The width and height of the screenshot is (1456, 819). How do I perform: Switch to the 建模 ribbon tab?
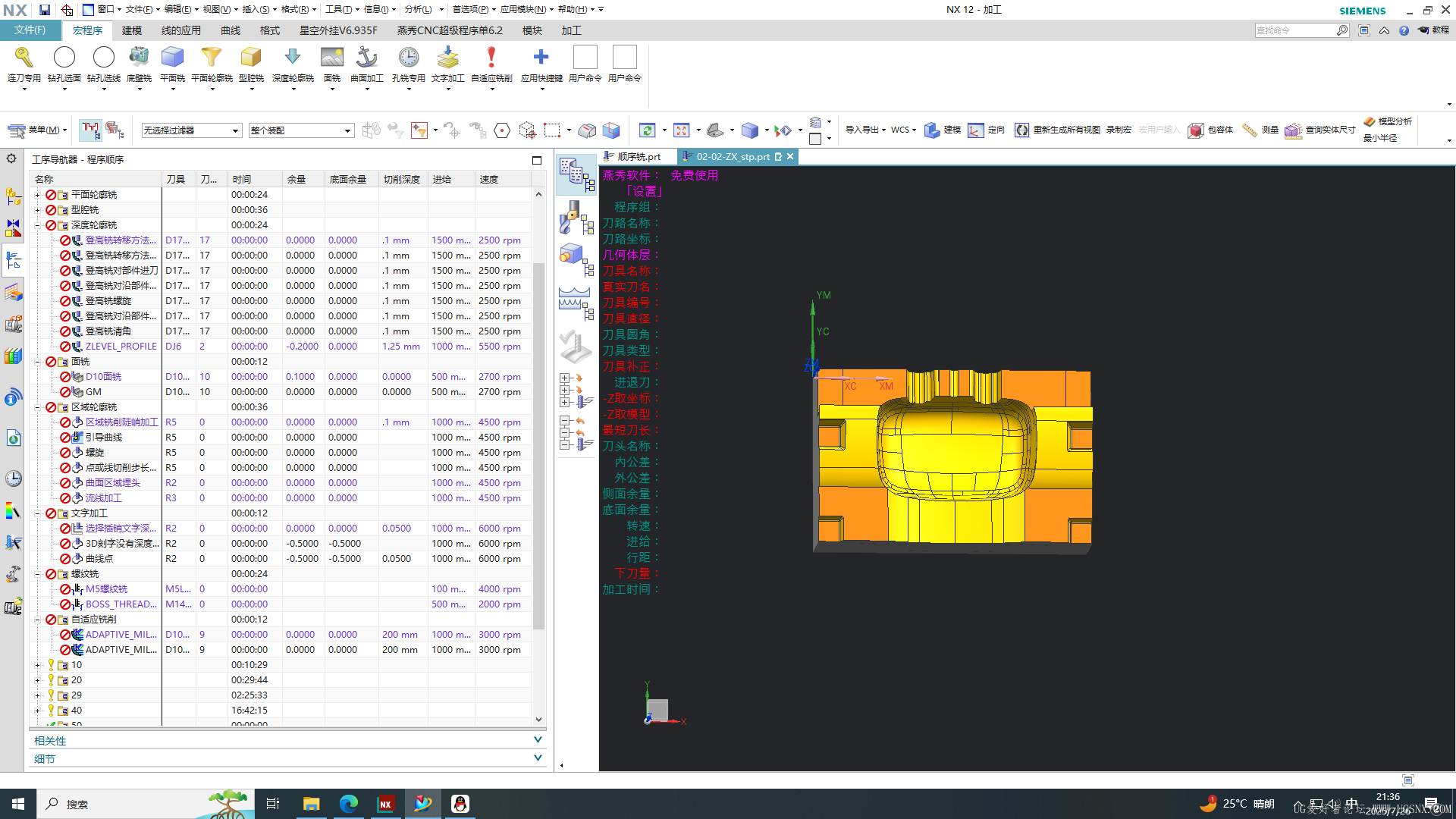132,30
